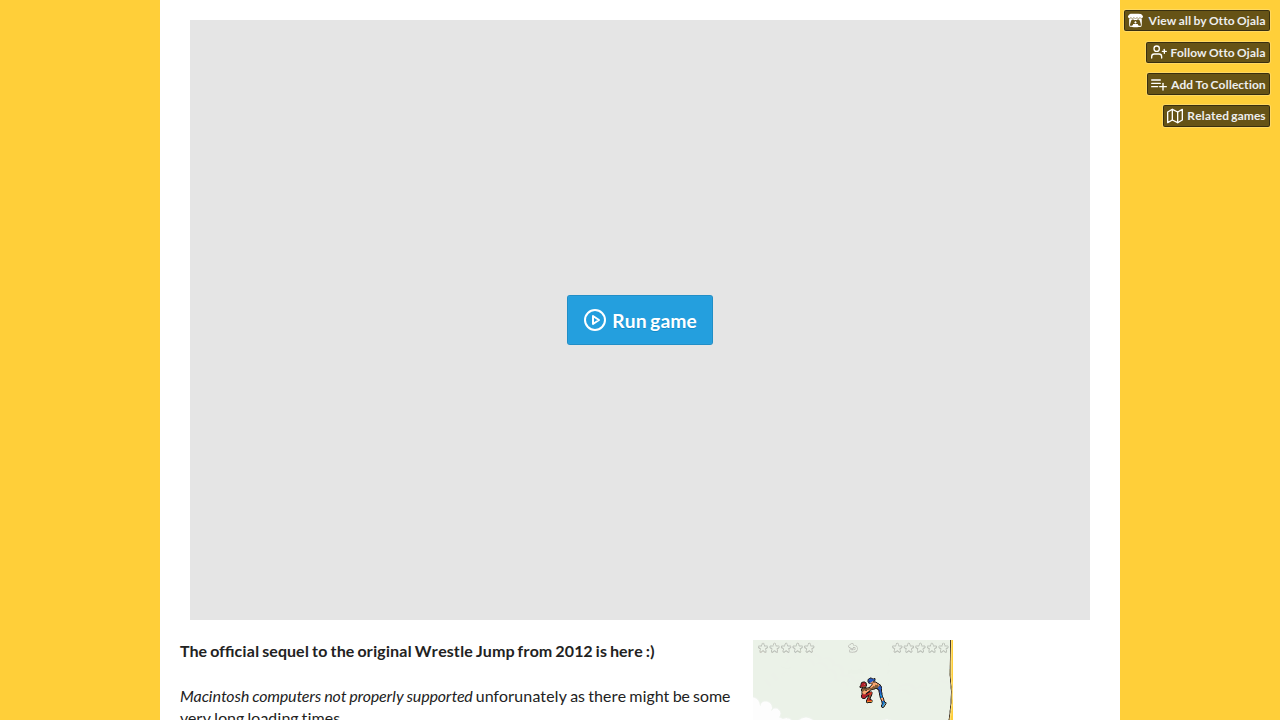Open the Wrestle Jump gameplay screenshot
Screen dimensions: 1280x720
853,680
